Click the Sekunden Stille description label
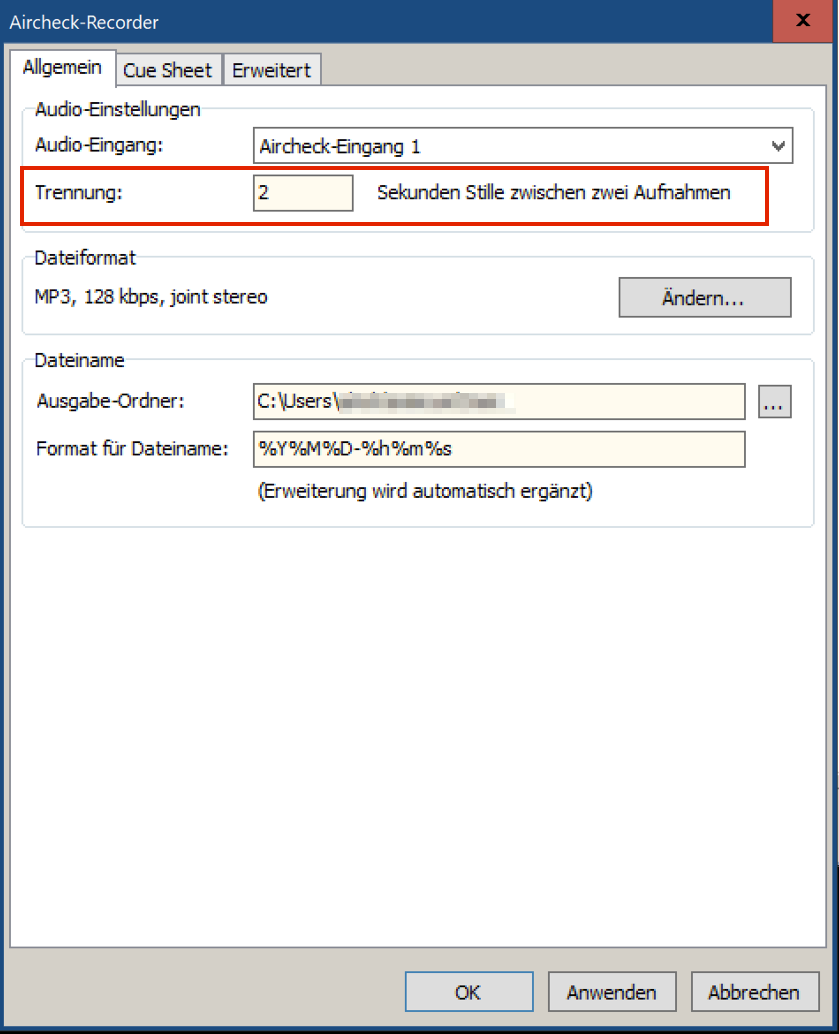 [x=553, y=193]
